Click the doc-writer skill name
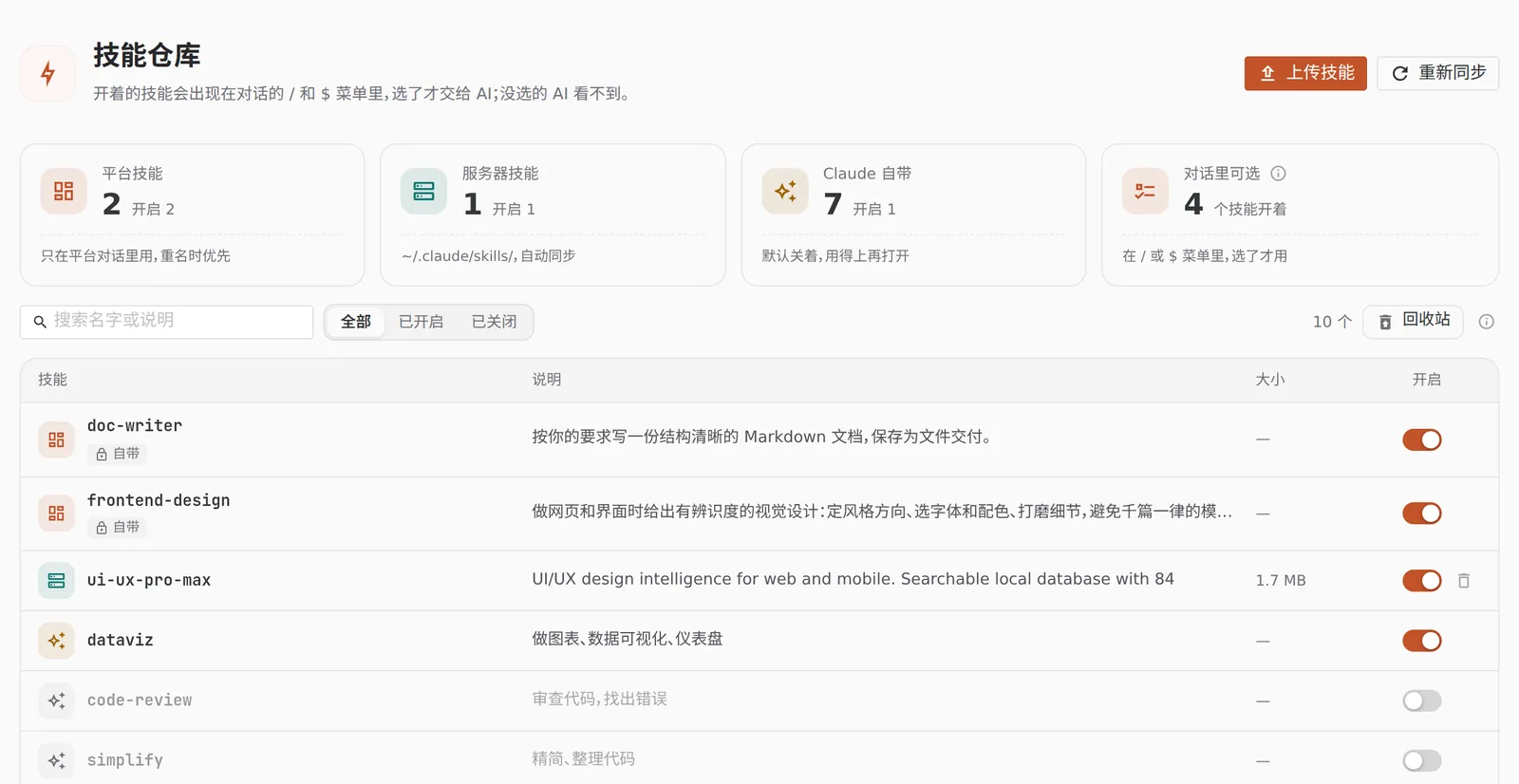 tap(135, 426)
